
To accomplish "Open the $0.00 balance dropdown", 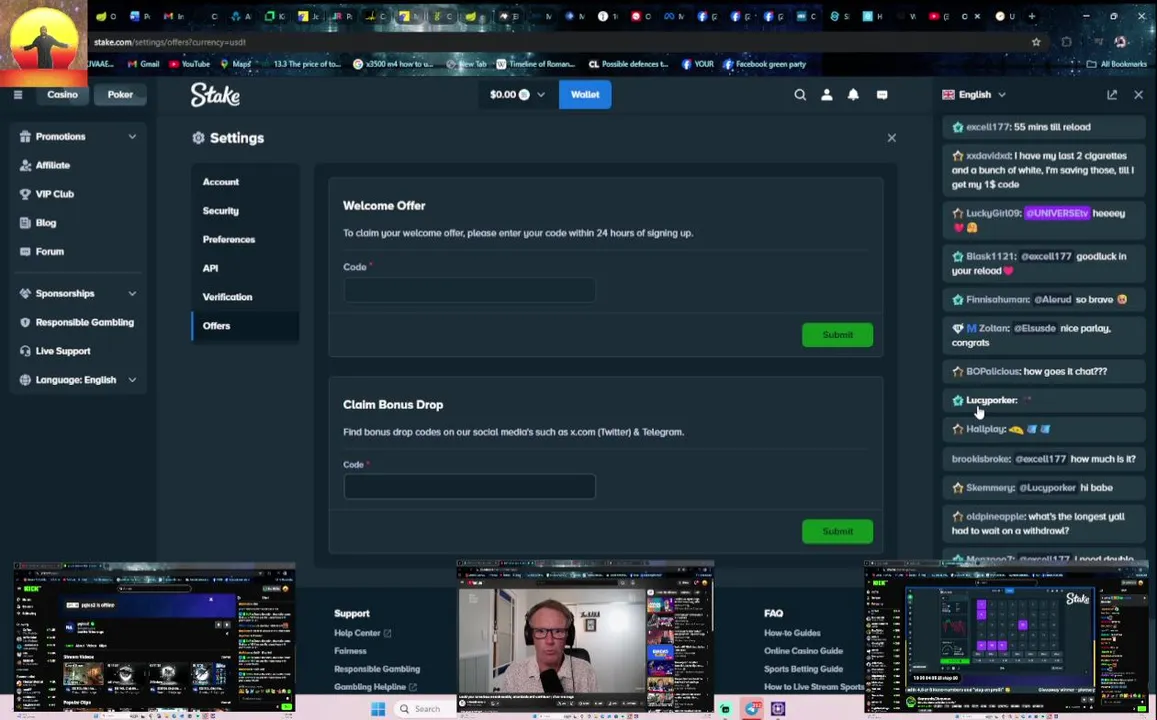I will [x=517, y=94].
